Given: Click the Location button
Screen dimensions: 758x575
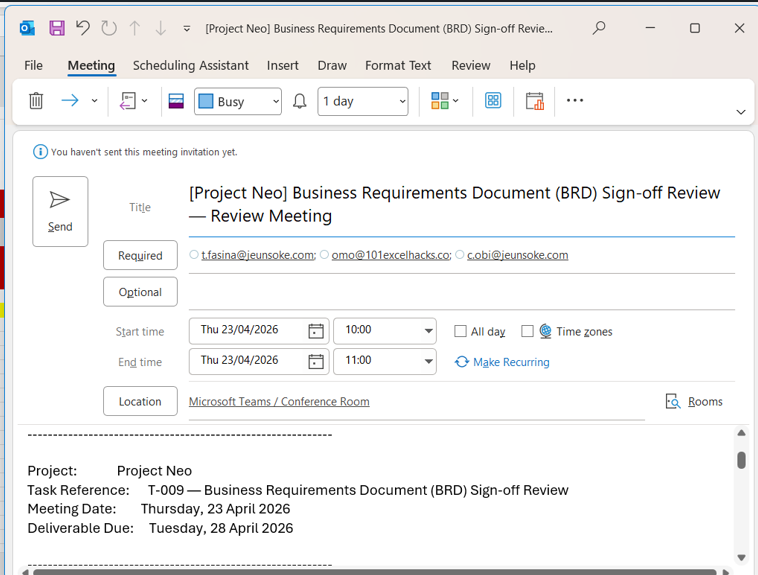Looking at the screenshot, I should click(140, 401).
